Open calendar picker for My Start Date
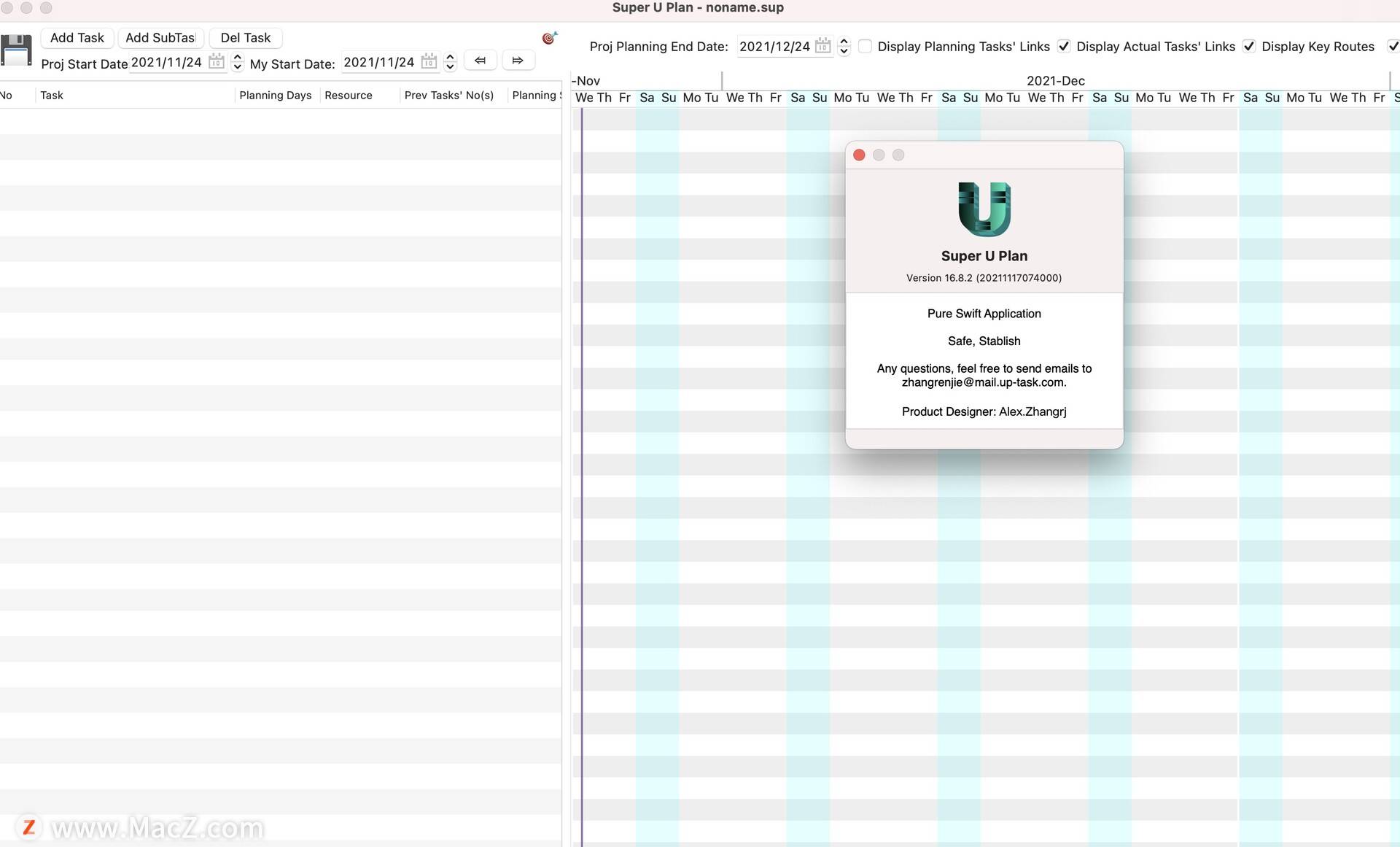 (x=429, y=62)
